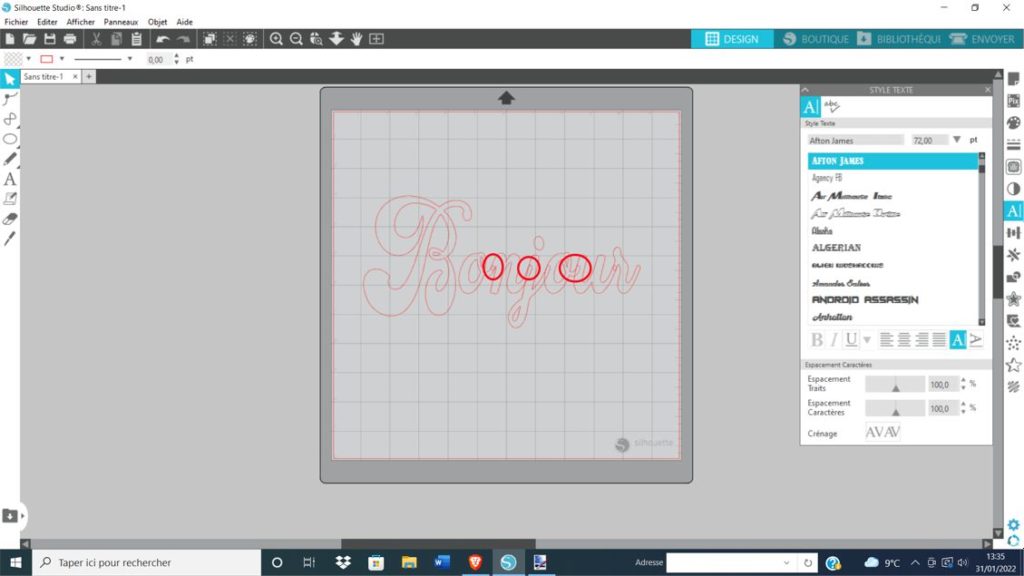Redo the last undone action
The width and height of the screenshot is (1024, 576).
[184, 39]
